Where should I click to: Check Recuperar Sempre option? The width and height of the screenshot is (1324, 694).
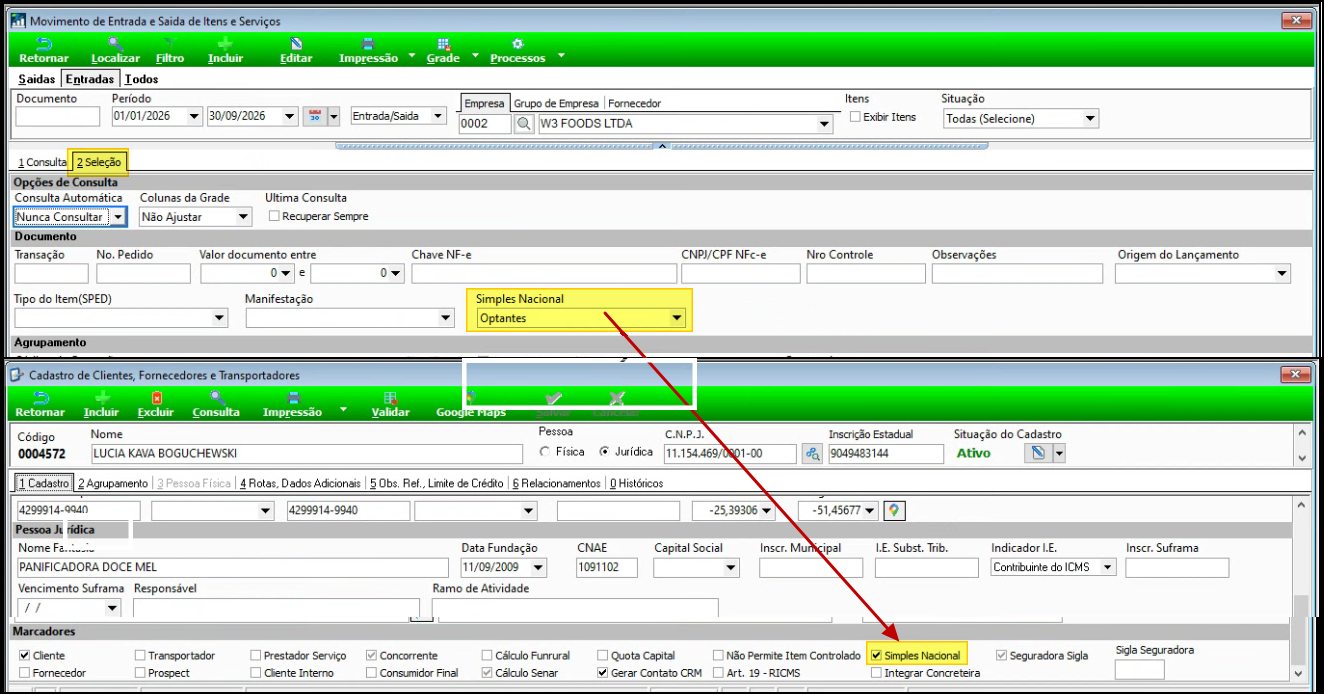pyautogui.click(x=273, y=216)
